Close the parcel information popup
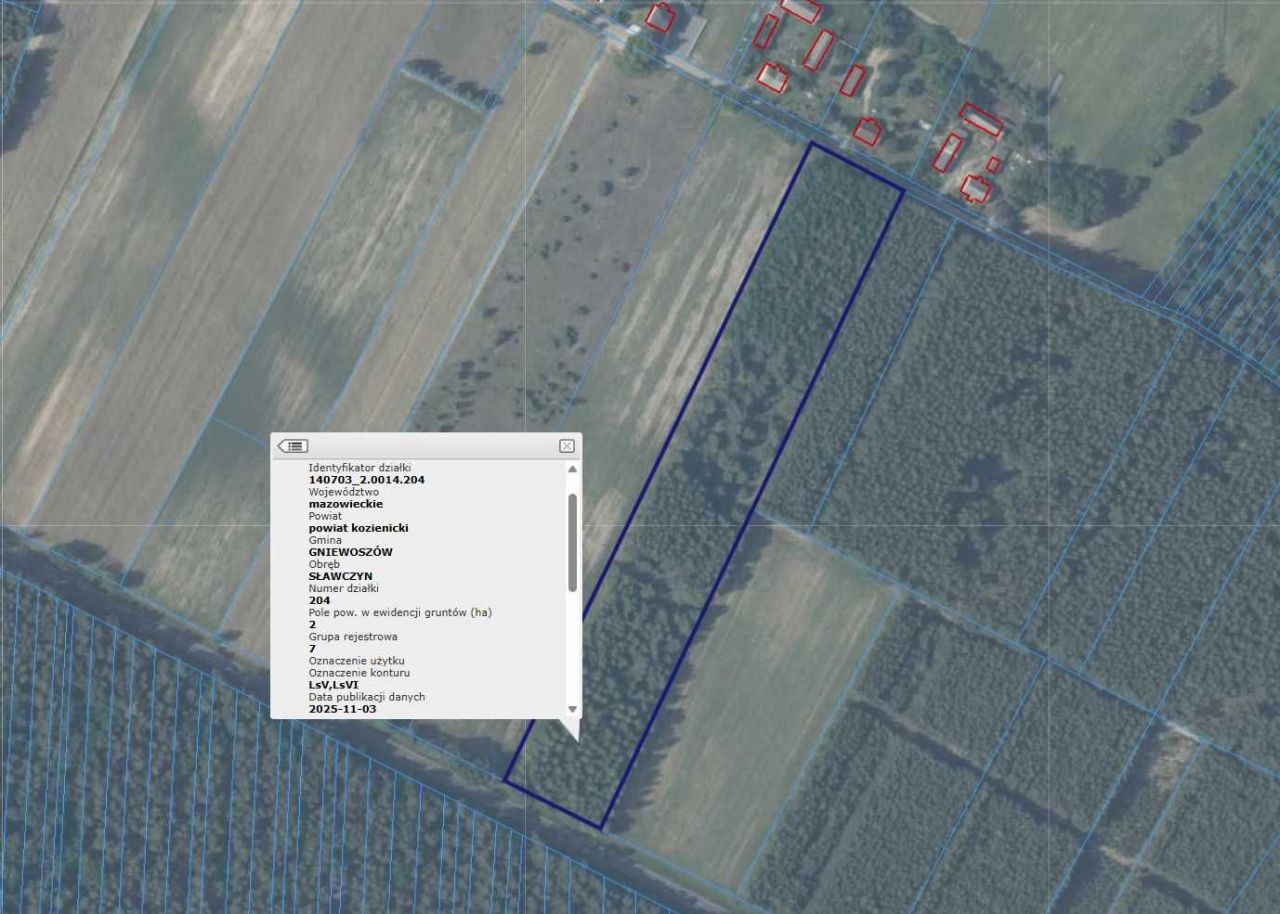Screen dimensions: 1280x914 (x=567, y=446)
